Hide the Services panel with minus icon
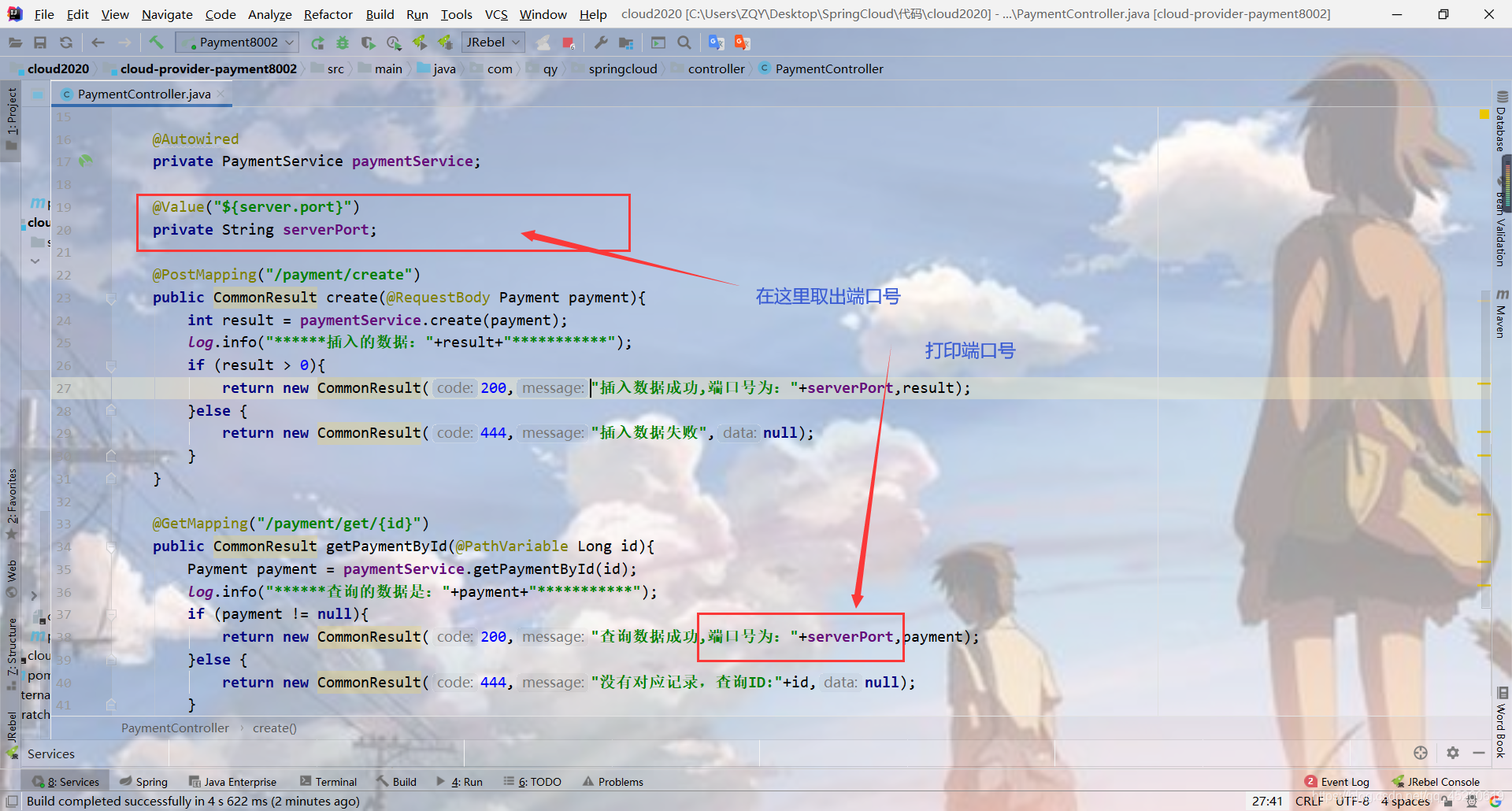Image resolution: width=1512 pixels, height=811 pixels. [x=1479, y=753]
